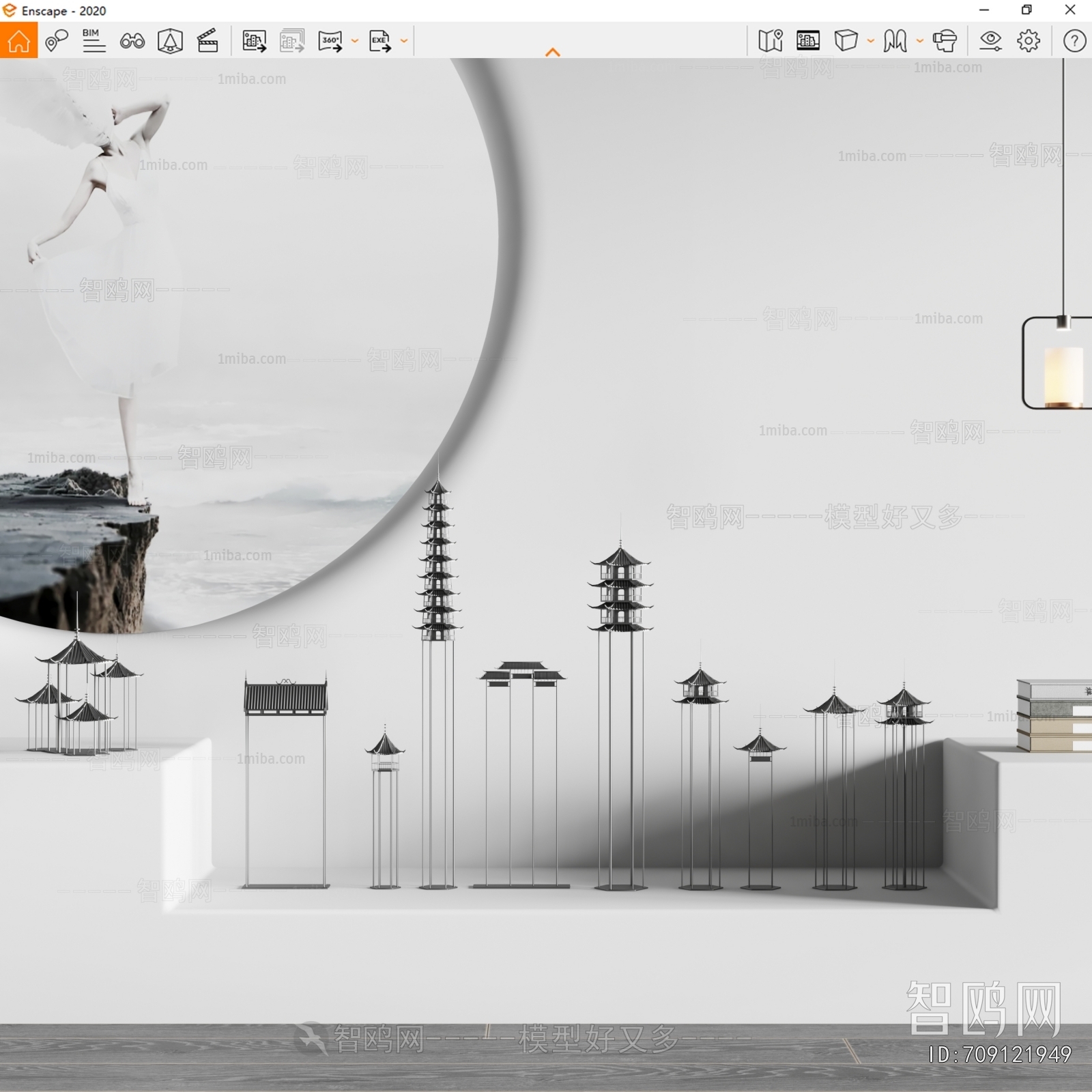Expand the Walk/Fly mode dropdown arrow
The image size is (1092, 1092).
(920, 42)
